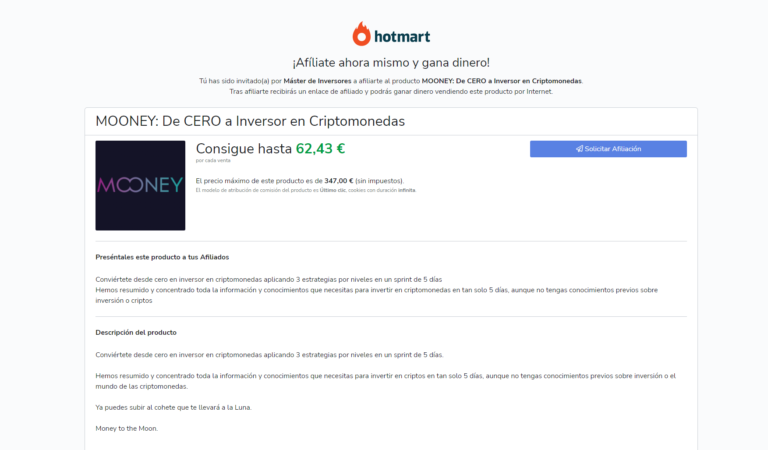Click the hotmart wordmark text
This screenshot has height=450, width=768.
402,36
